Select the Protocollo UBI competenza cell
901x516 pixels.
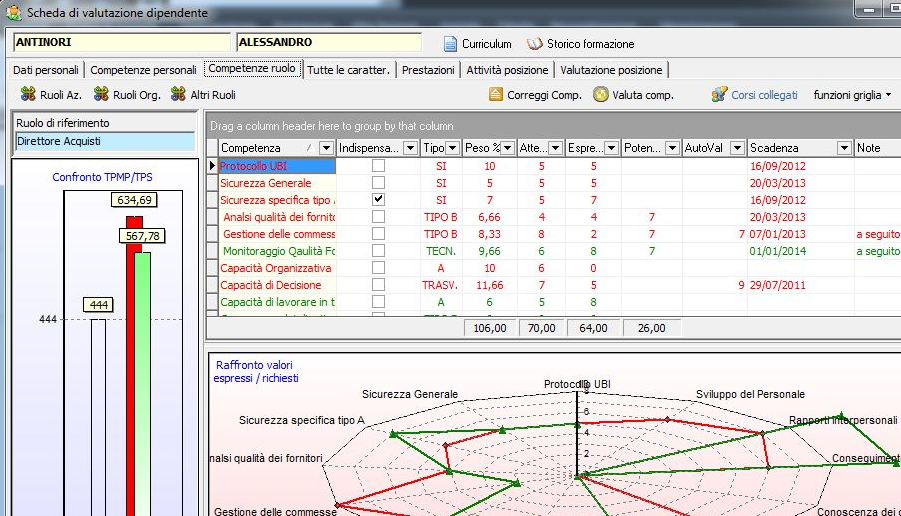(x=277, y=166)
